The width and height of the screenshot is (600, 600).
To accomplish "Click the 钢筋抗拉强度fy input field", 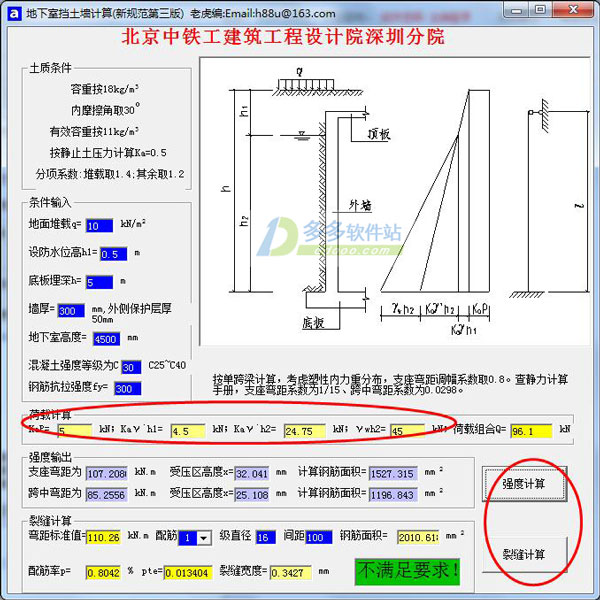I will [127, 389].
